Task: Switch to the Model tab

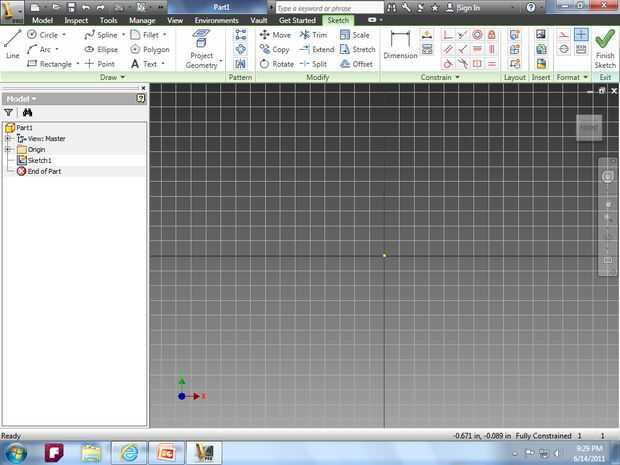Action: 42,20
